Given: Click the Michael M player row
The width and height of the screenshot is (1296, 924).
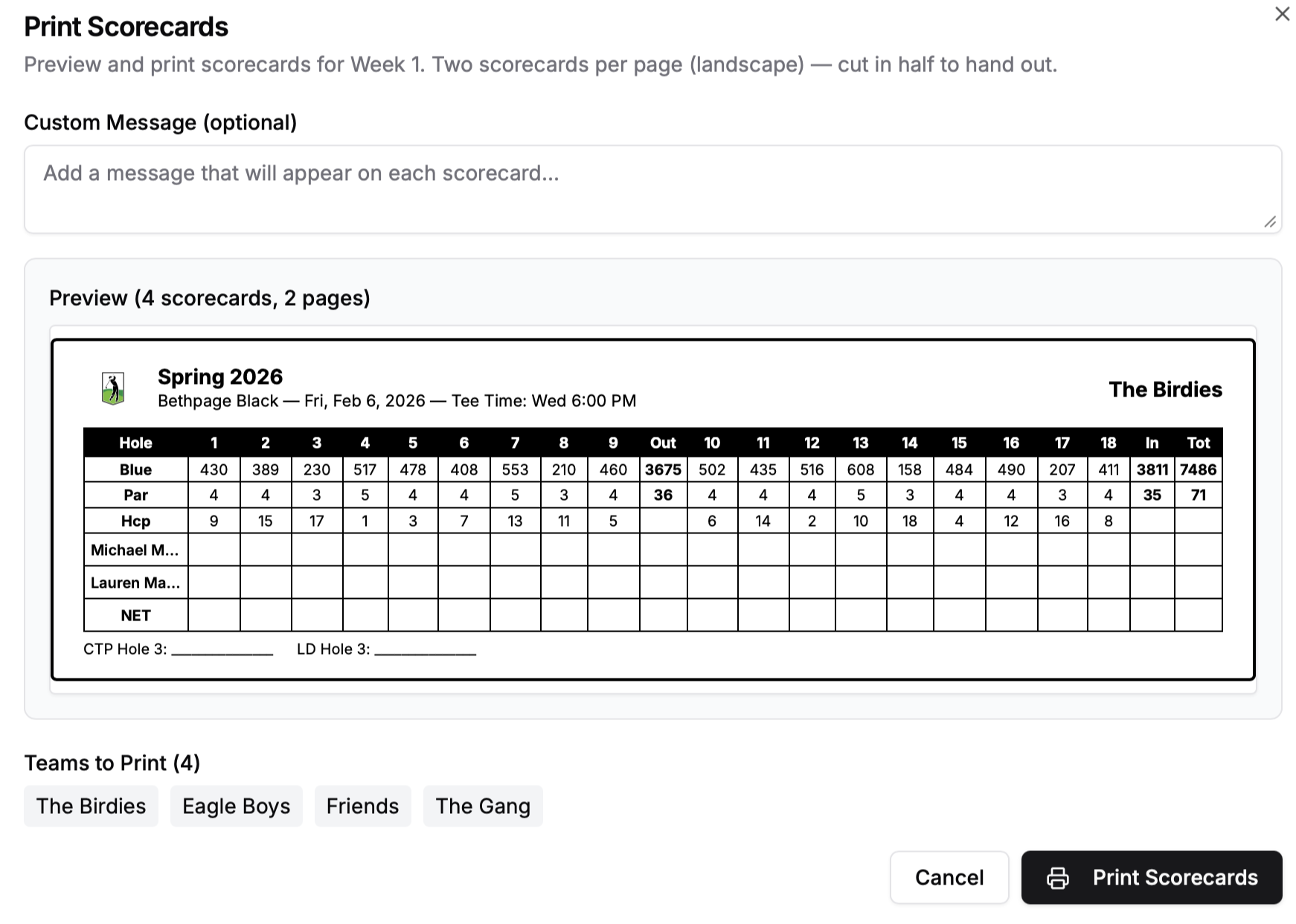Looking at the screenshot, I should coord(136,551).
